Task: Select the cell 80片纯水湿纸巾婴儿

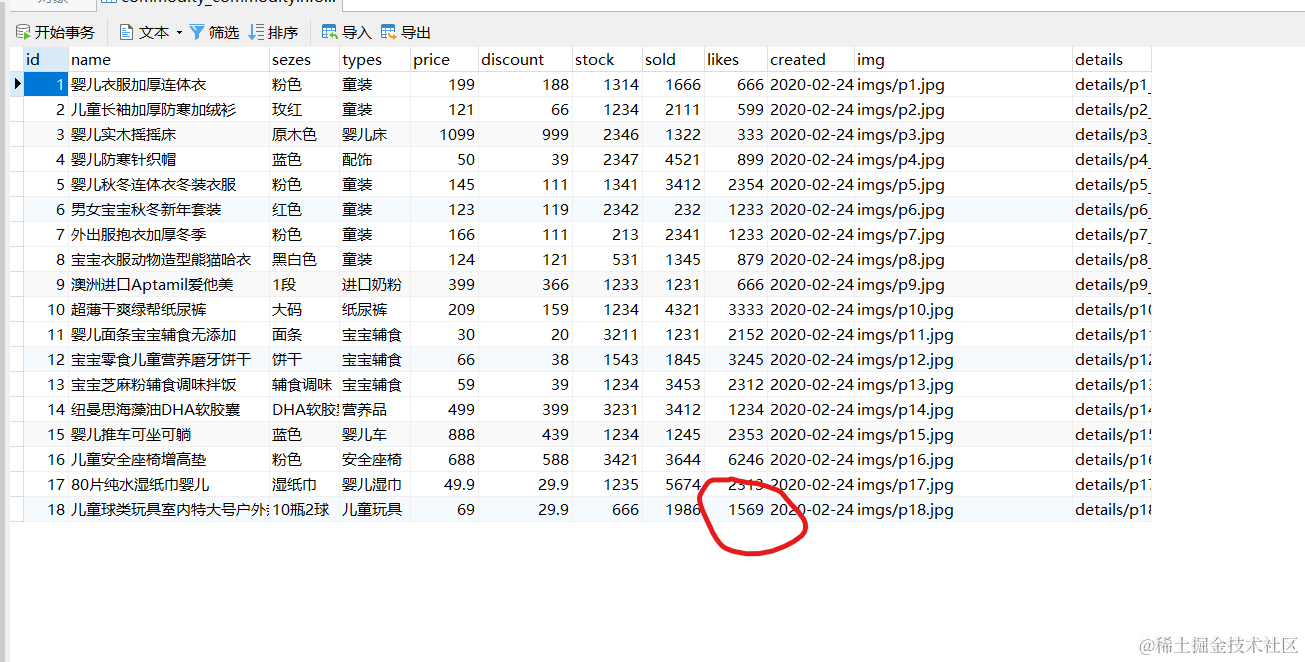Action: click(168, 485)
